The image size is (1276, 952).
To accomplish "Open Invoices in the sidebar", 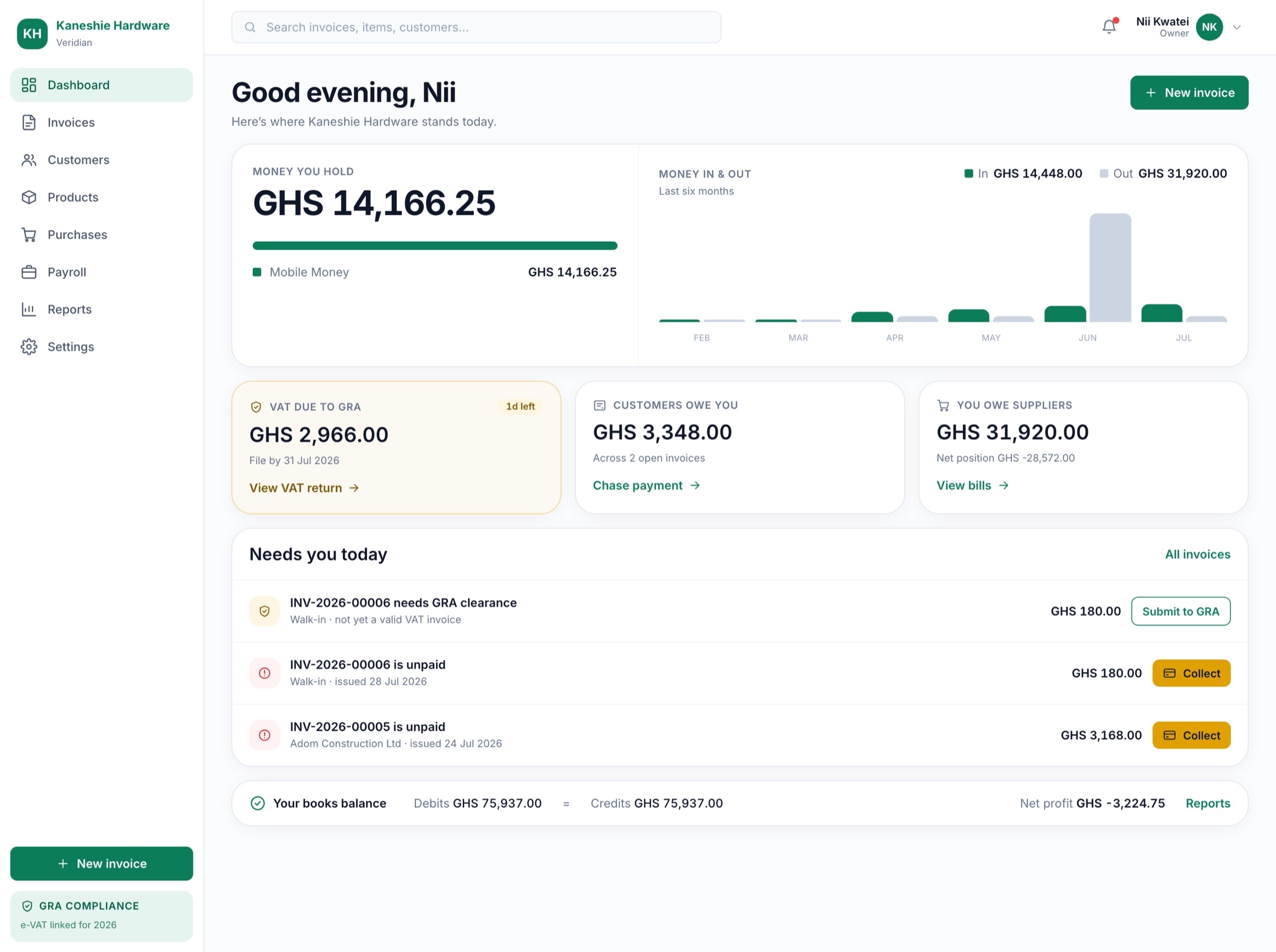I will [x=101, y=122].
